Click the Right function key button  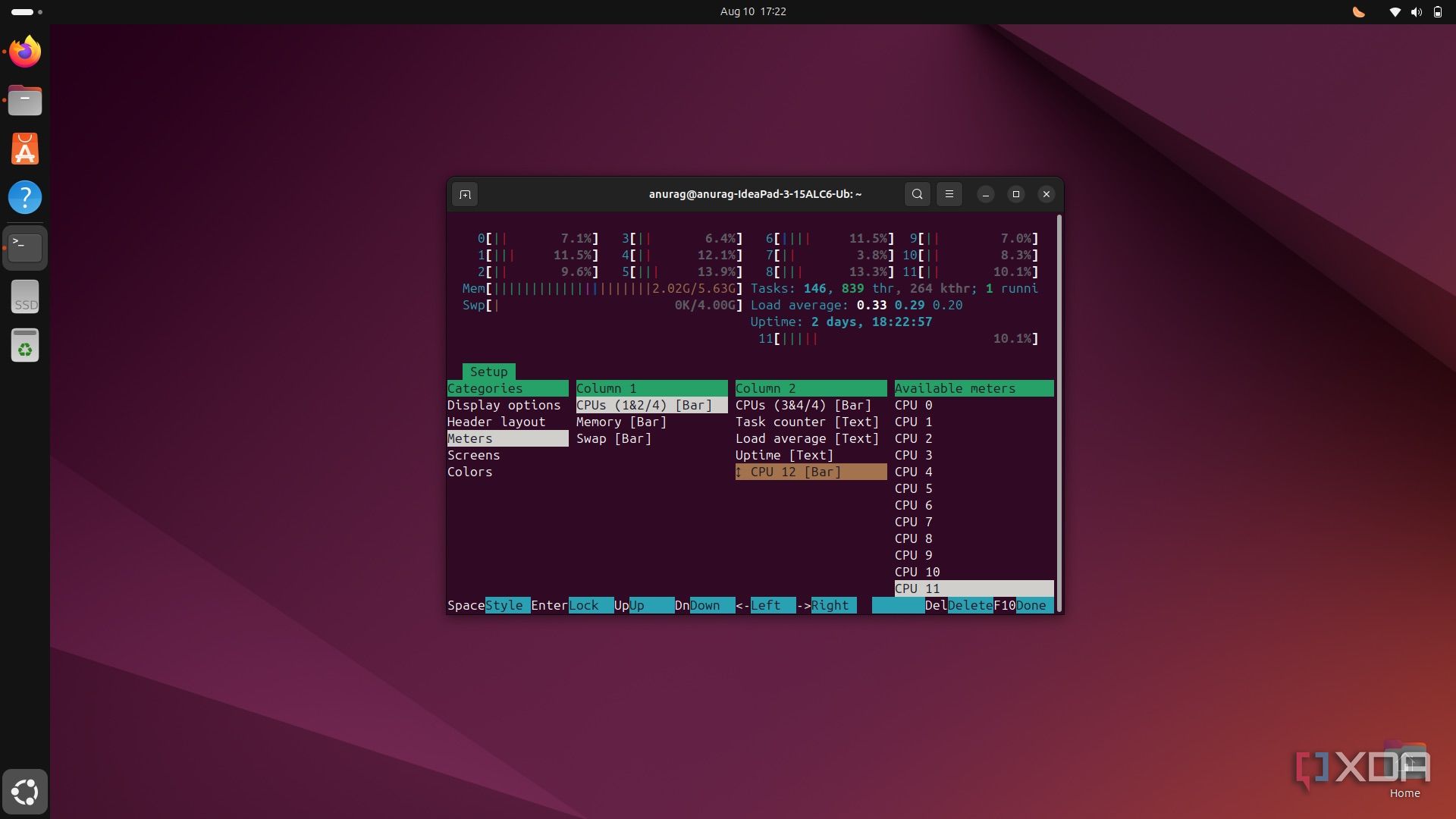point(833,605)
